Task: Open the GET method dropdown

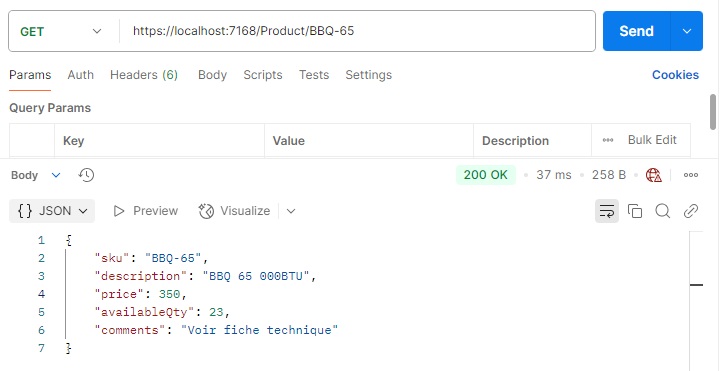Action: point(61,31)
